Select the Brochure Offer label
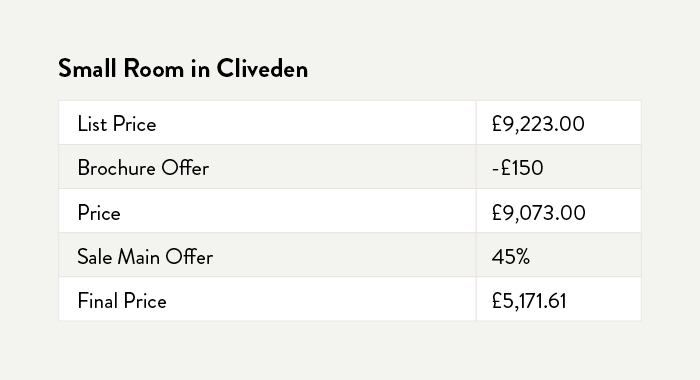This screenshot has height=380, width=700. tap(143, 168)
